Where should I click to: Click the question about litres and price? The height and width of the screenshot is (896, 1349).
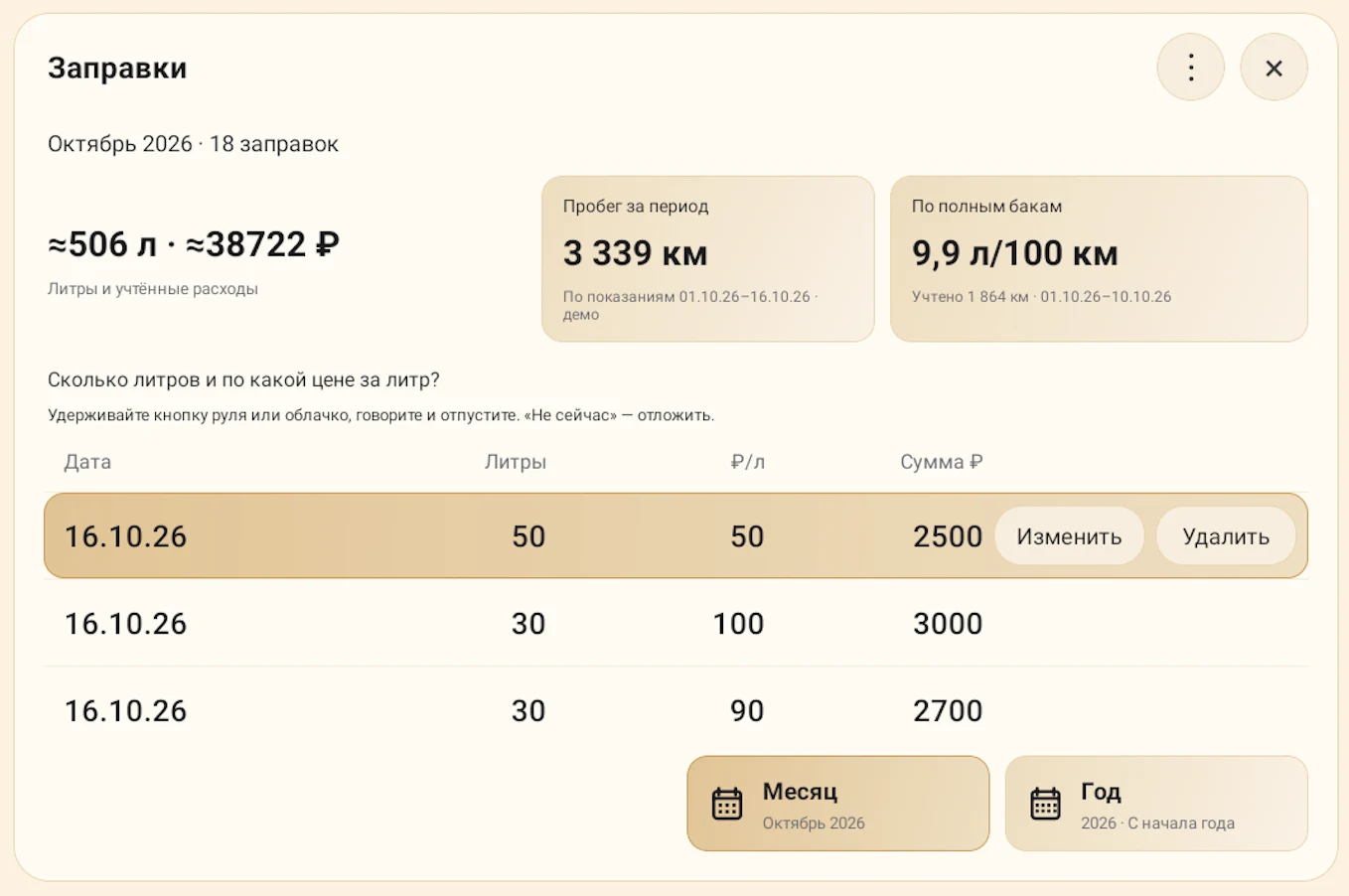point(243,380)
